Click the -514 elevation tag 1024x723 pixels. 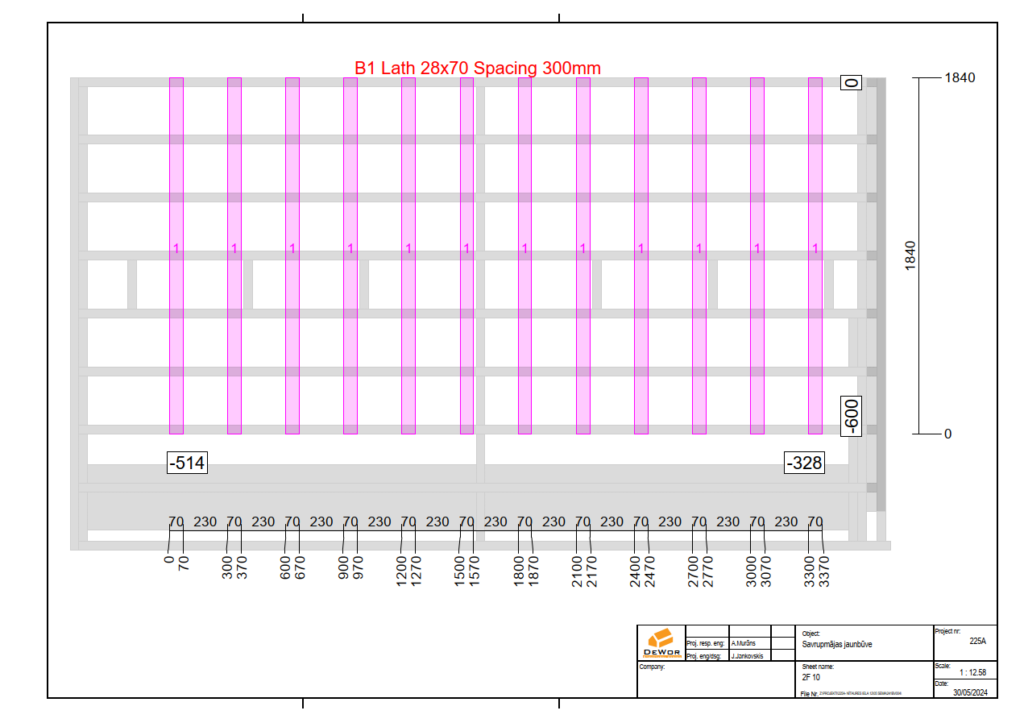coord(187,462)
